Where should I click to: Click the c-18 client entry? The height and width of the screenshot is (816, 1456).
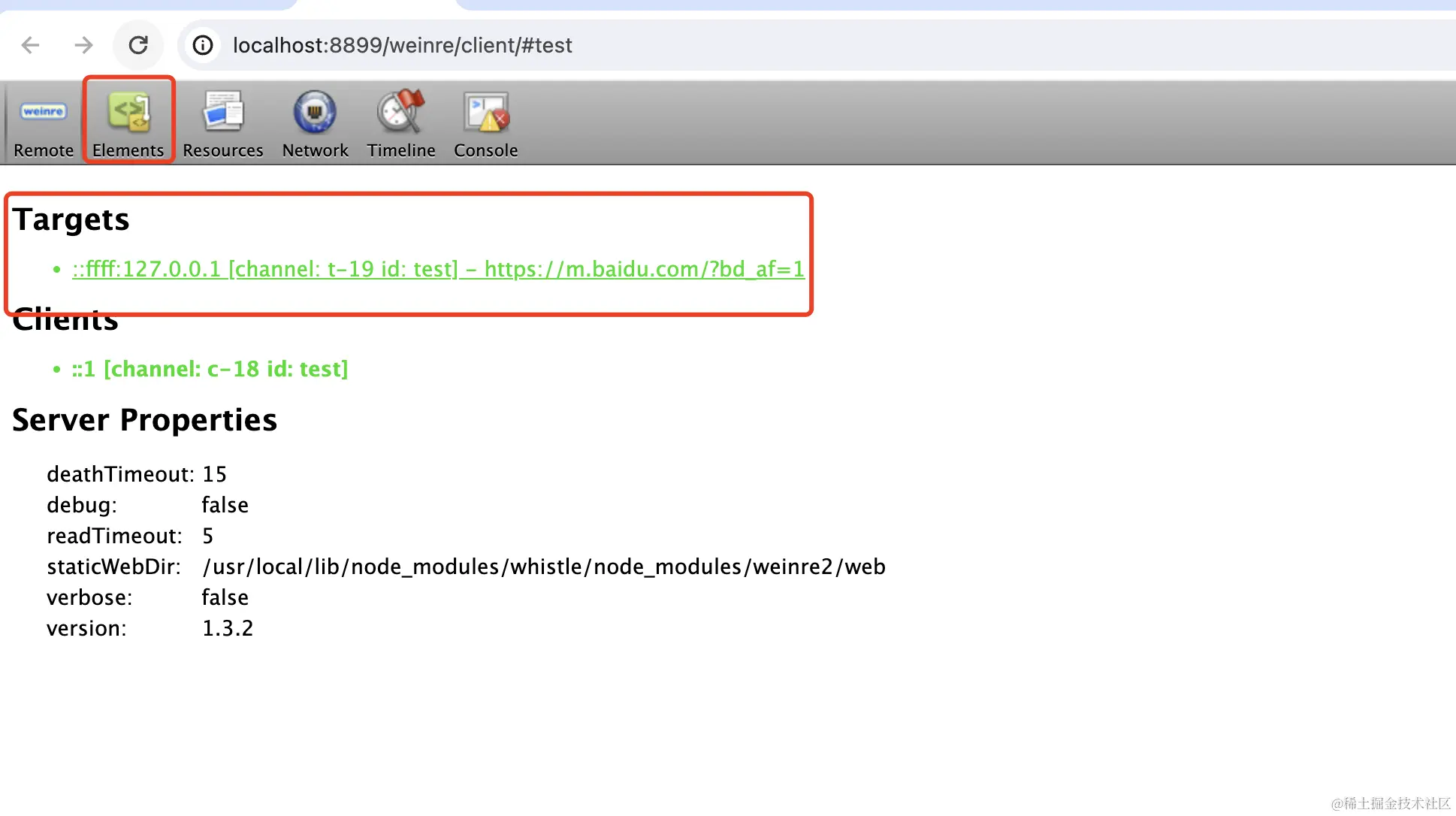pyautogui.click(x=210, y=369)
